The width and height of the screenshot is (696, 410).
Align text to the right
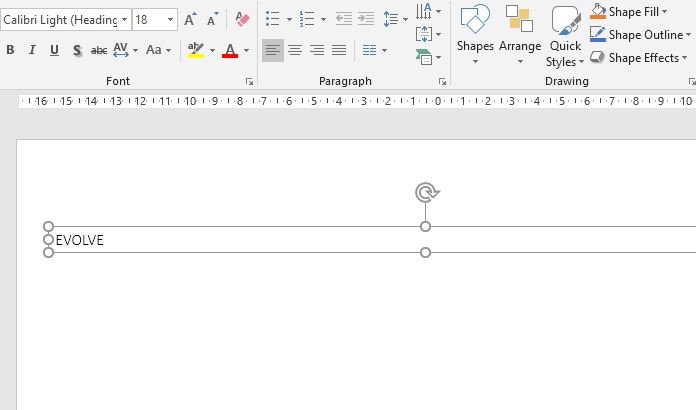tap(317, 50)
